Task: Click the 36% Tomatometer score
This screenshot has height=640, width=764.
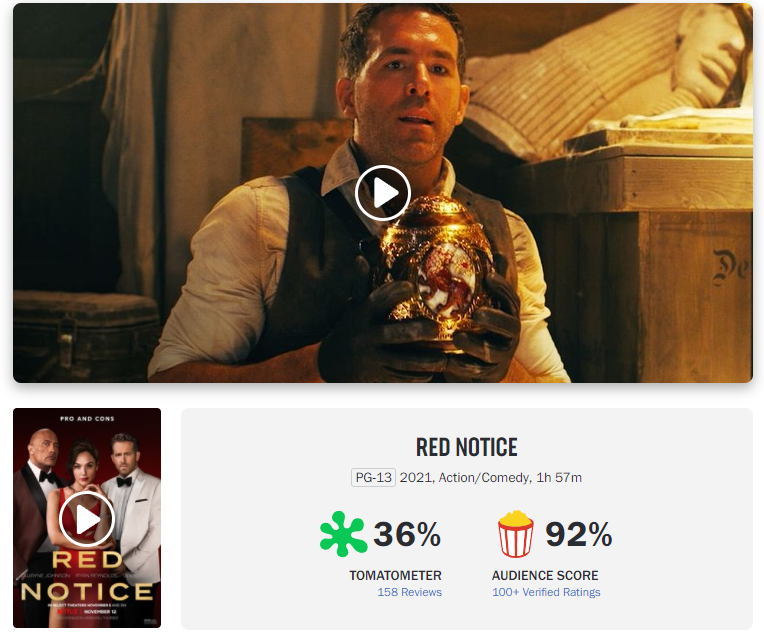Action: 407,534
